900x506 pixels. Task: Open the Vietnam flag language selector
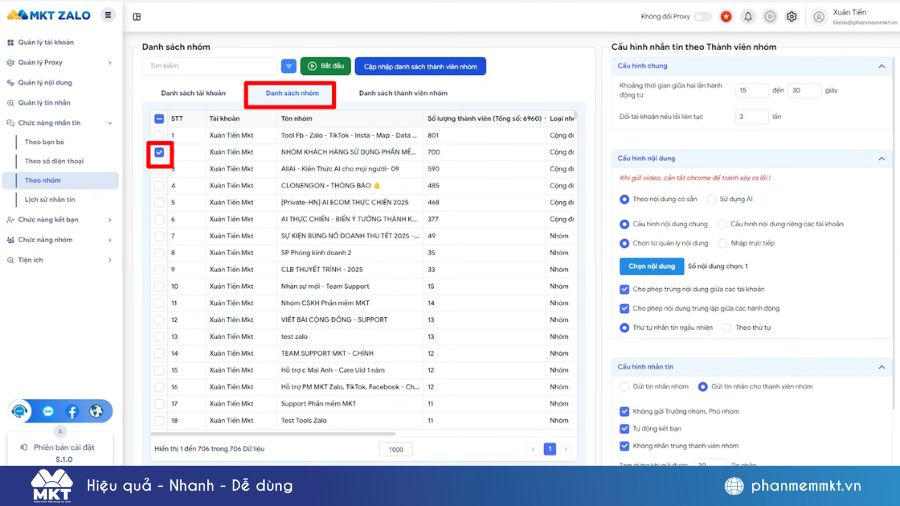(726, 17)
